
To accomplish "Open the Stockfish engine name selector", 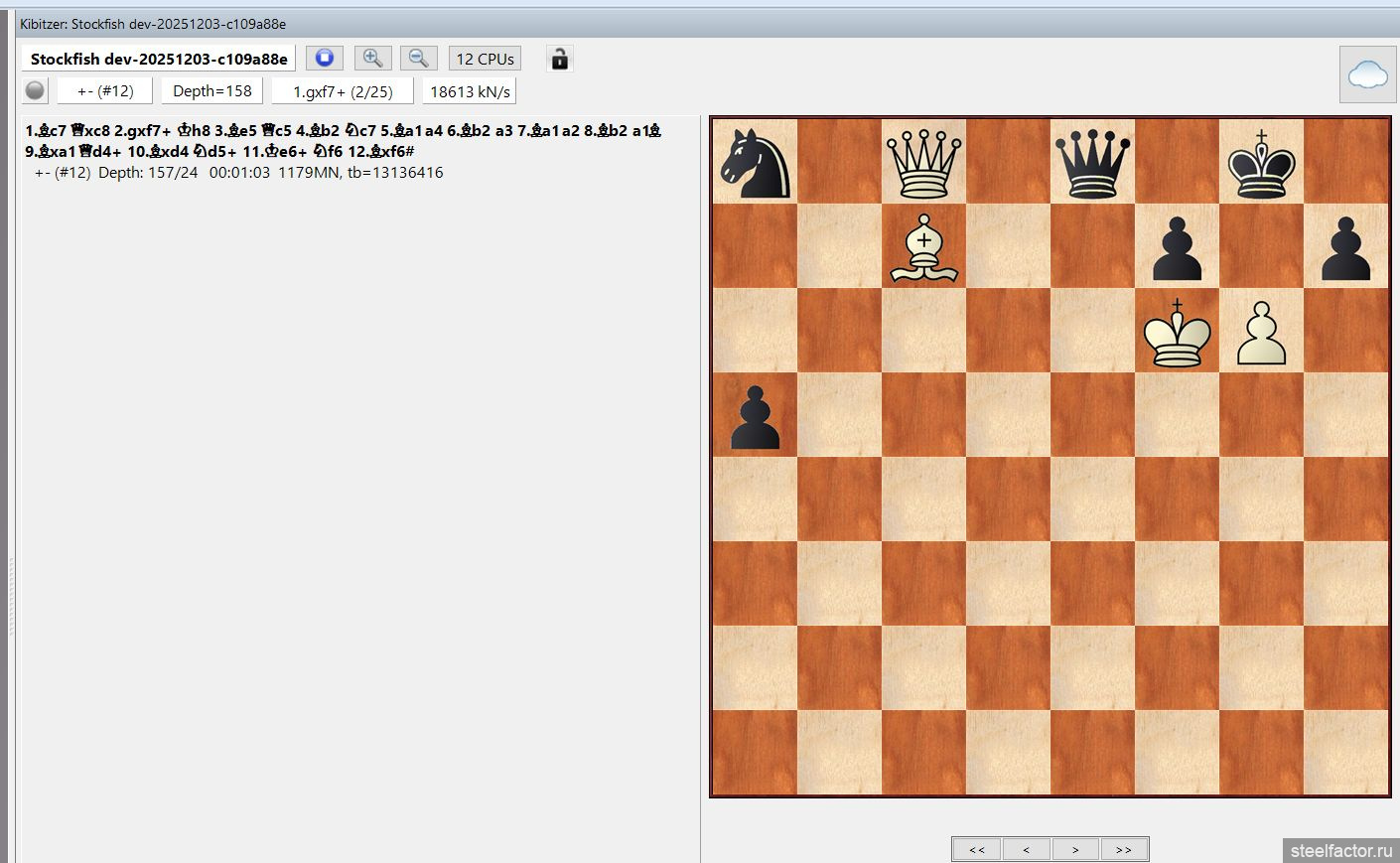I will (159, 59).
